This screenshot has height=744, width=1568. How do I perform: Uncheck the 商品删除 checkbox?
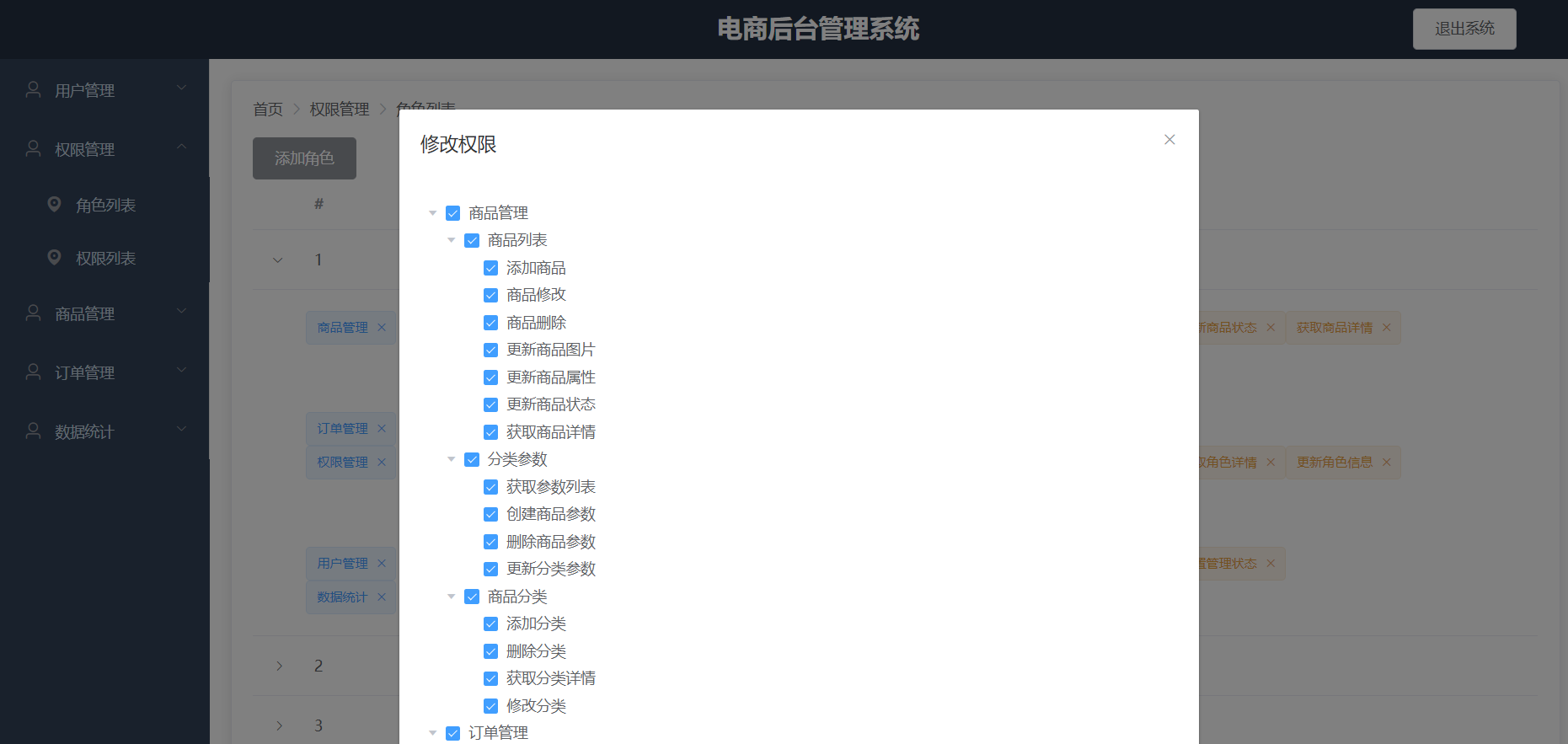click(x=491, y=323)
